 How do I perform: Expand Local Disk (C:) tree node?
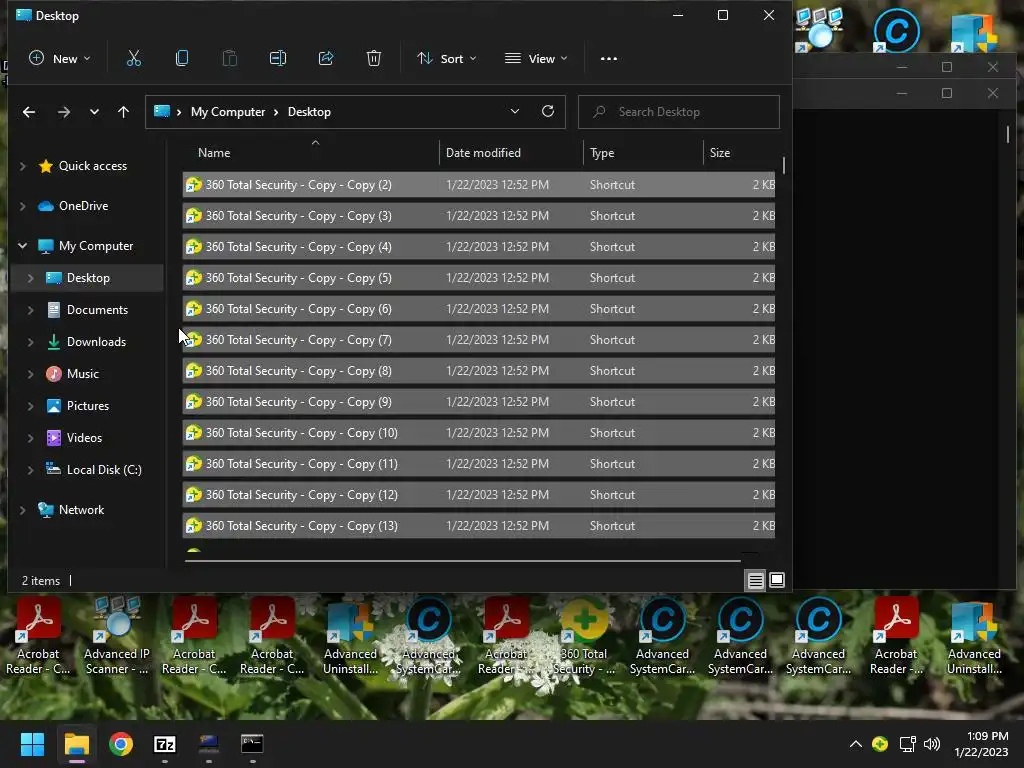pos(30,470)
